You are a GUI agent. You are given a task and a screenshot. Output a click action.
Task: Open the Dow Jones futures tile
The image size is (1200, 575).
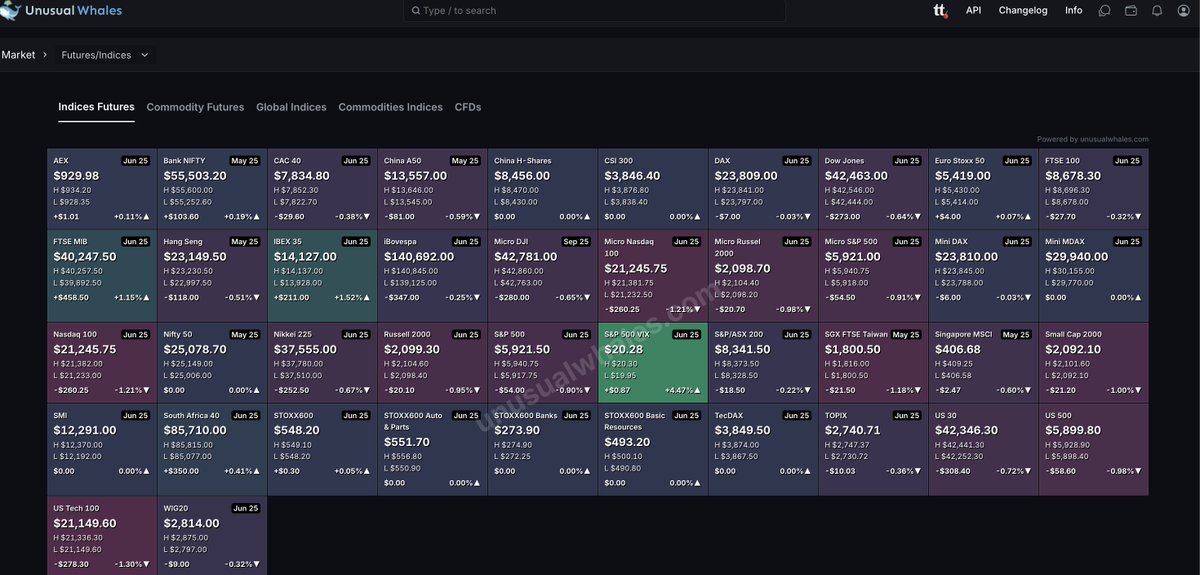(x=874, y=189)
